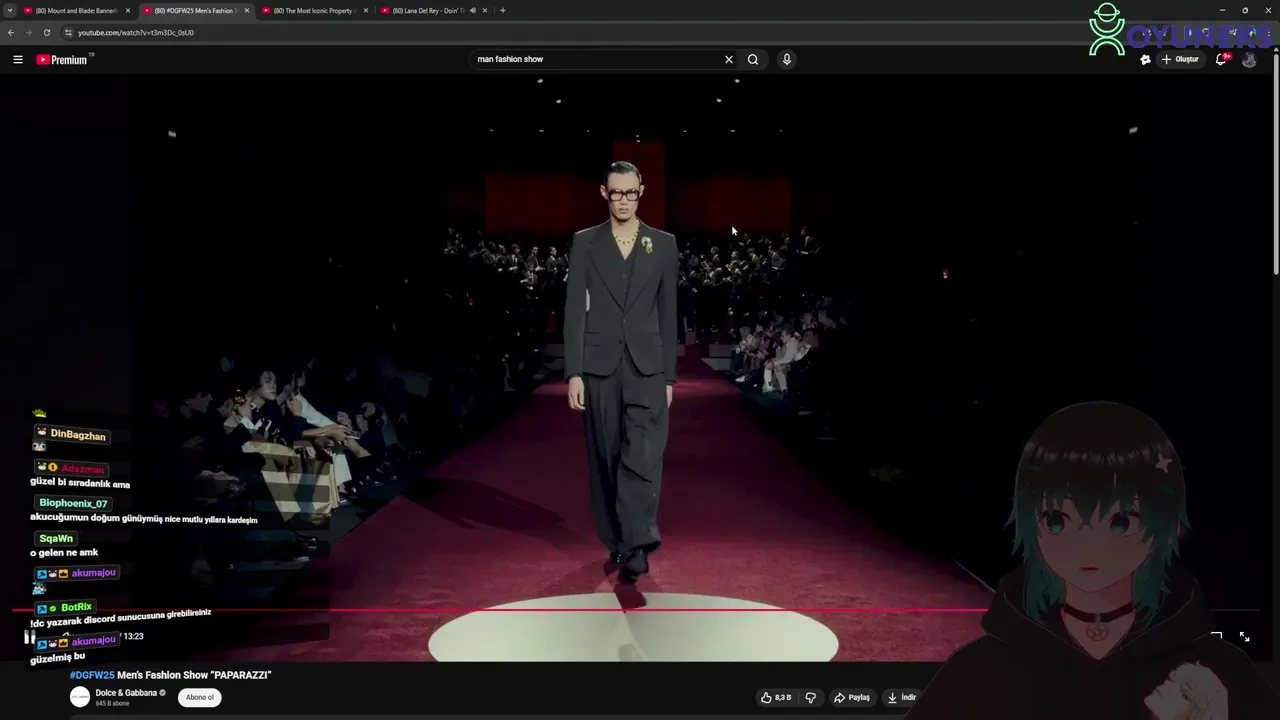Open the Dolce & Gabbana channel avatar

(x=80, y=697)
